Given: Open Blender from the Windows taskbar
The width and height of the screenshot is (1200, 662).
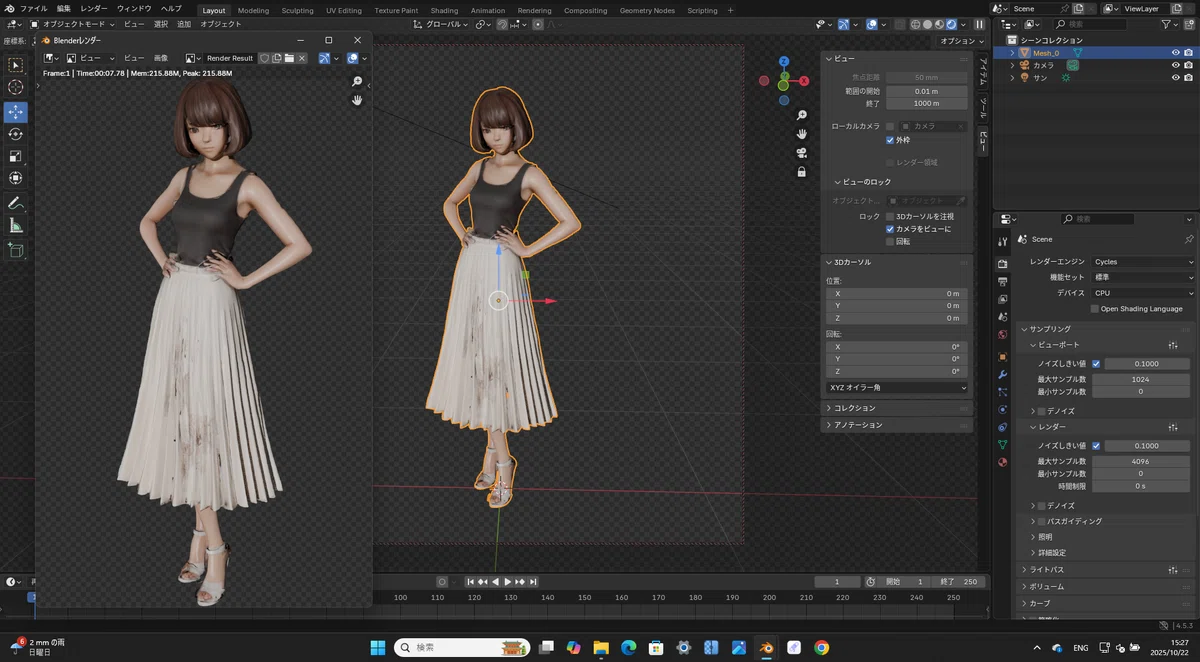Looking at the screenshot, I should [x=765, y=647].
